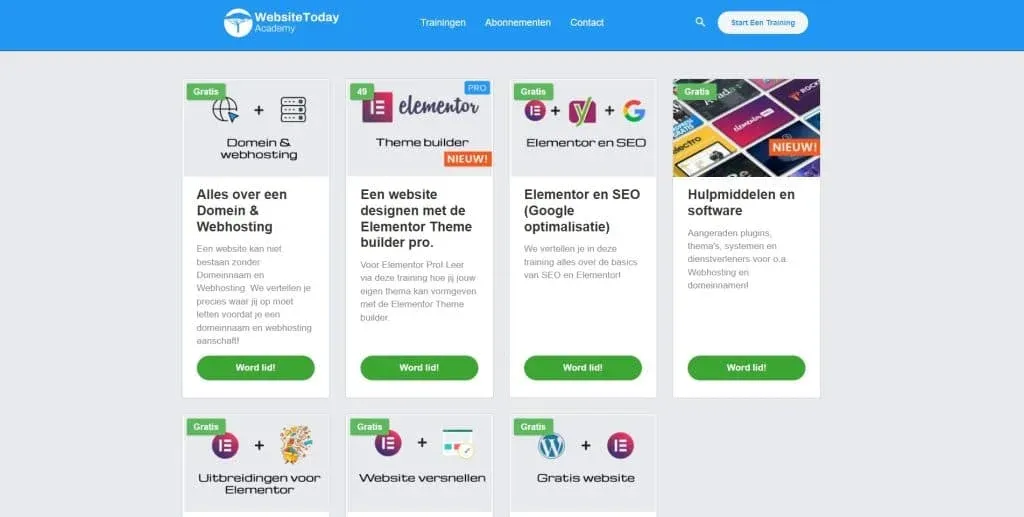This screenshot has height=517, width=1024.
Task: Click the PRO badge on Theme builder card
Action: tap(477, 88)
